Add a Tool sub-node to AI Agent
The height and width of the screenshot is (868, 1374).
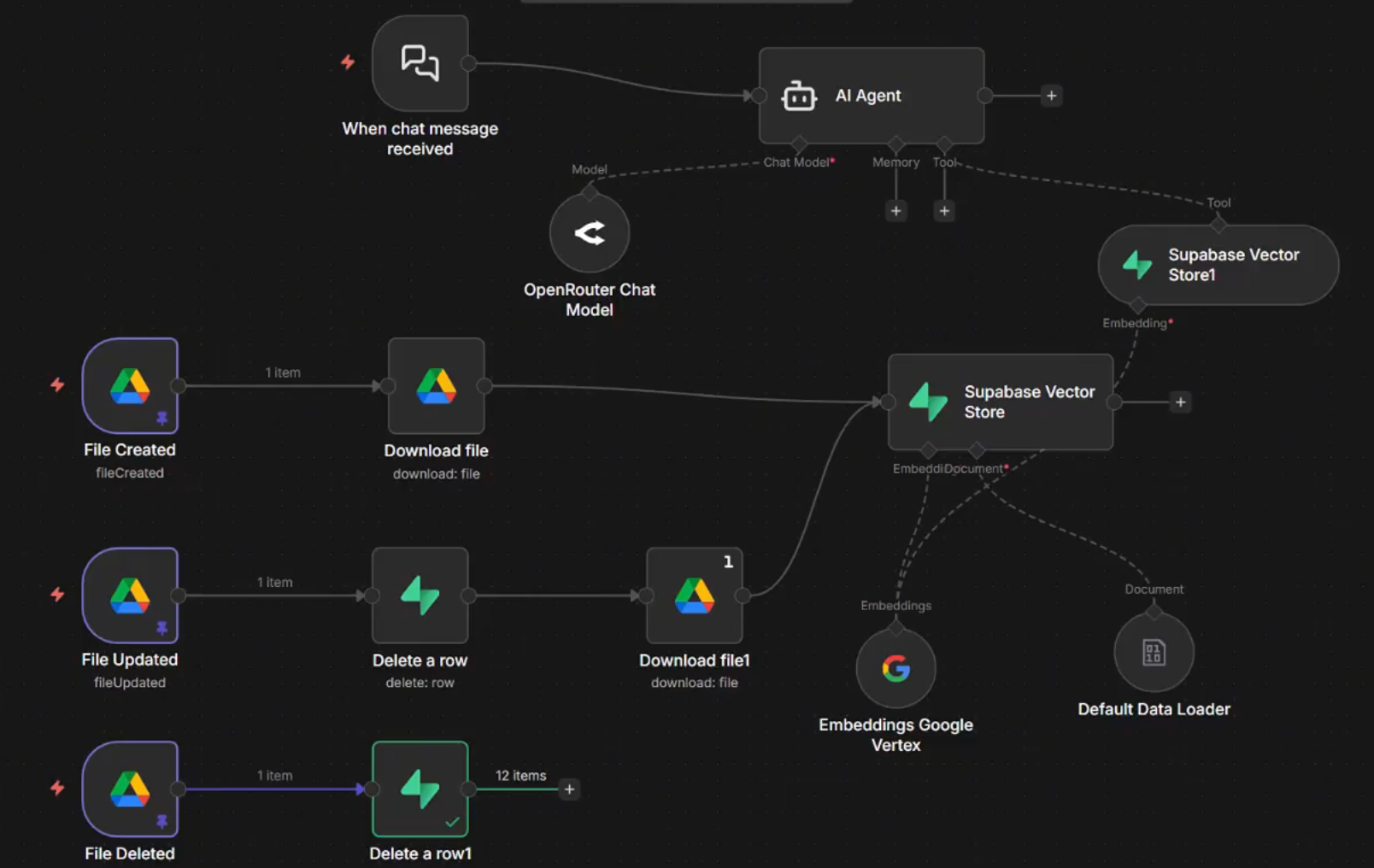(944, 210)
